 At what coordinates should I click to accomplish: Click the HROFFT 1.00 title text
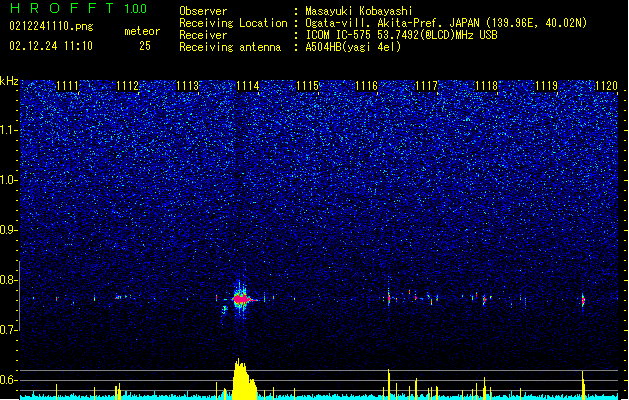pyautogui.click(x=79, y=8)
